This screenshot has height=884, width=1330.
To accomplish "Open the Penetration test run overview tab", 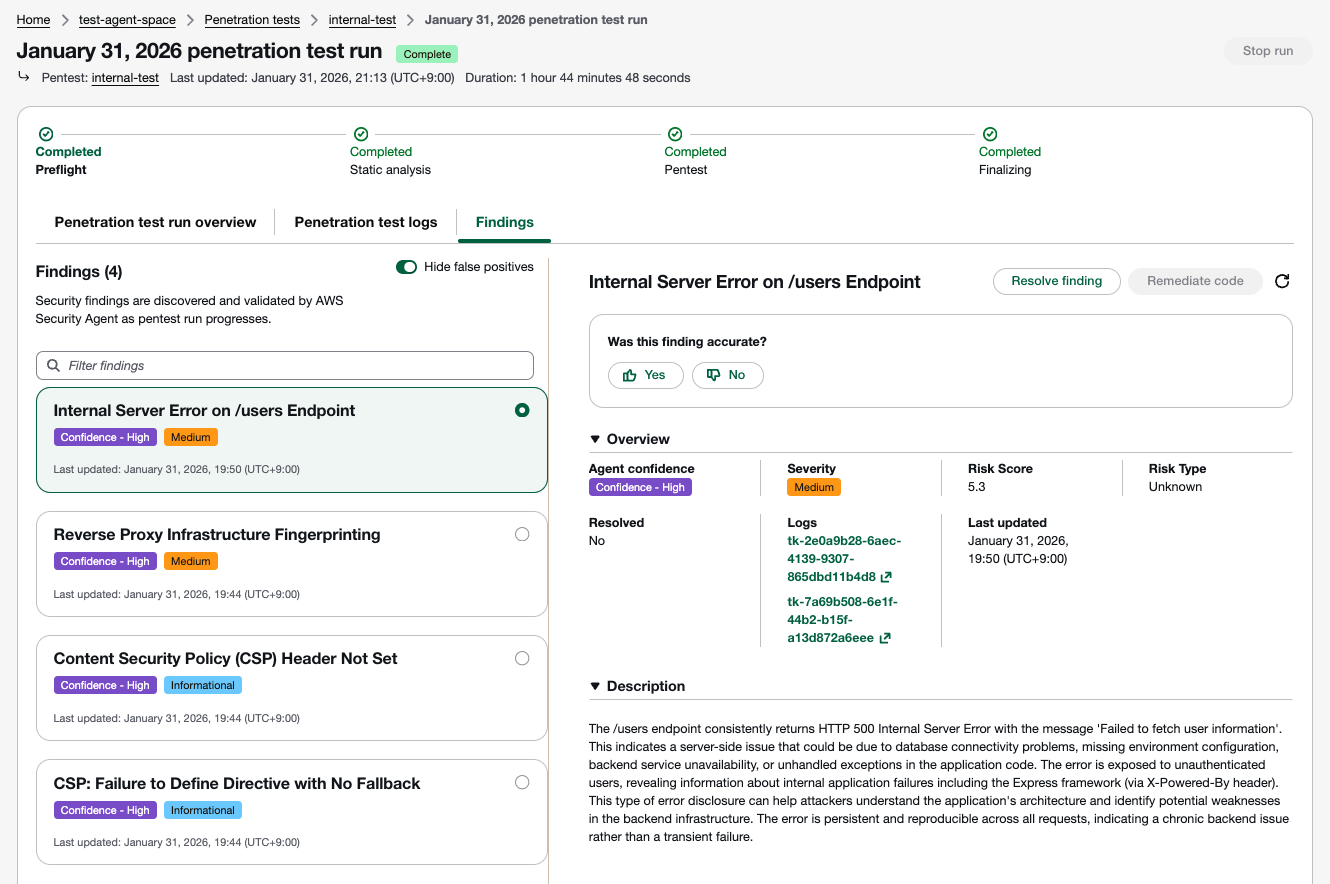I will 155,222.
